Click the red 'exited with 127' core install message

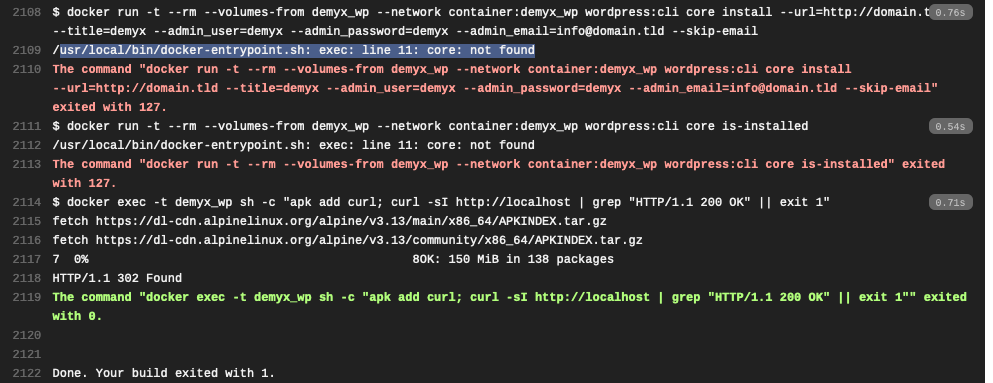click(495, 88)
